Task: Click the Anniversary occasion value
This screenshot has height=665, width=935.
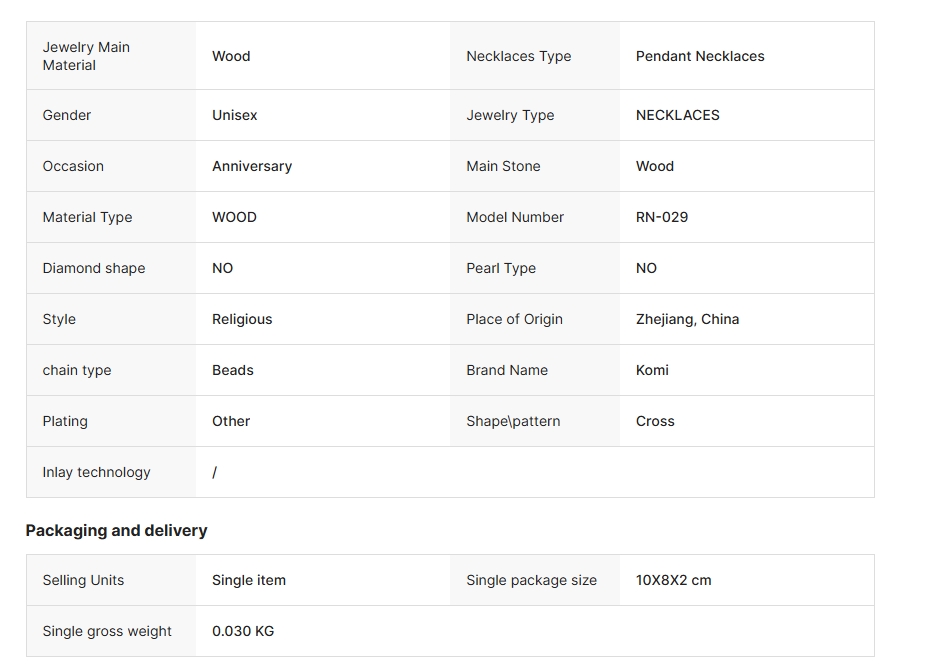Action: tap(252, 166)
